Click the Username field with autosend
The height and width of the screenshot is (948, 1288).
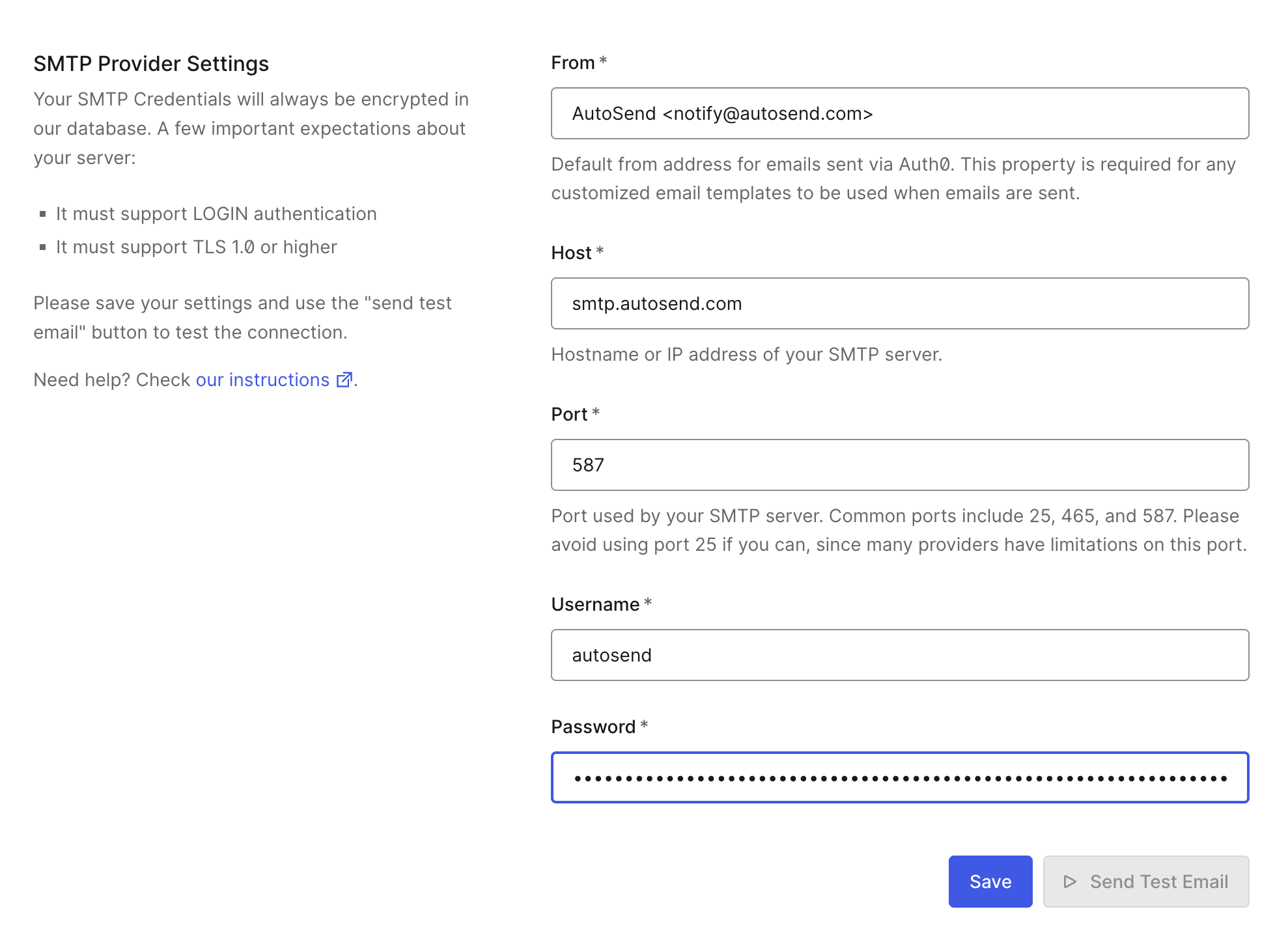pos(899,655)
